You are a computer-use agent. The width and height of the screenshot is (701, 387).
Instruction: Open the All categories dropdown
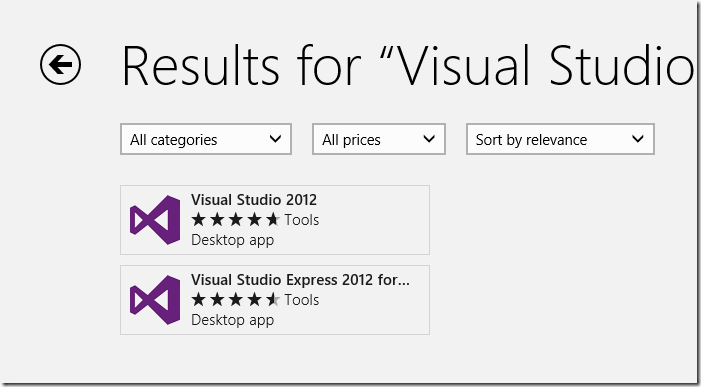(x=206, y=139)
